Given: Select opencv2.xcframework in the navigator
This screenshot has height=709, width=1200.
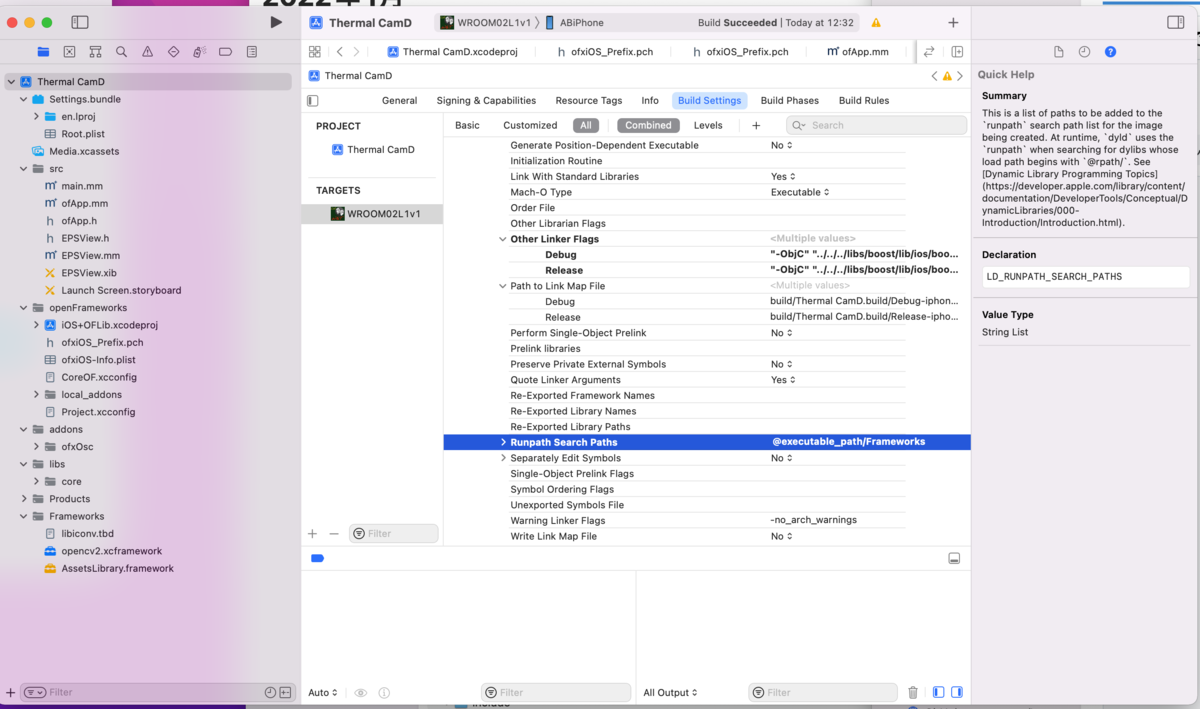Looking at the screenshot, I should tap(111, 551).
